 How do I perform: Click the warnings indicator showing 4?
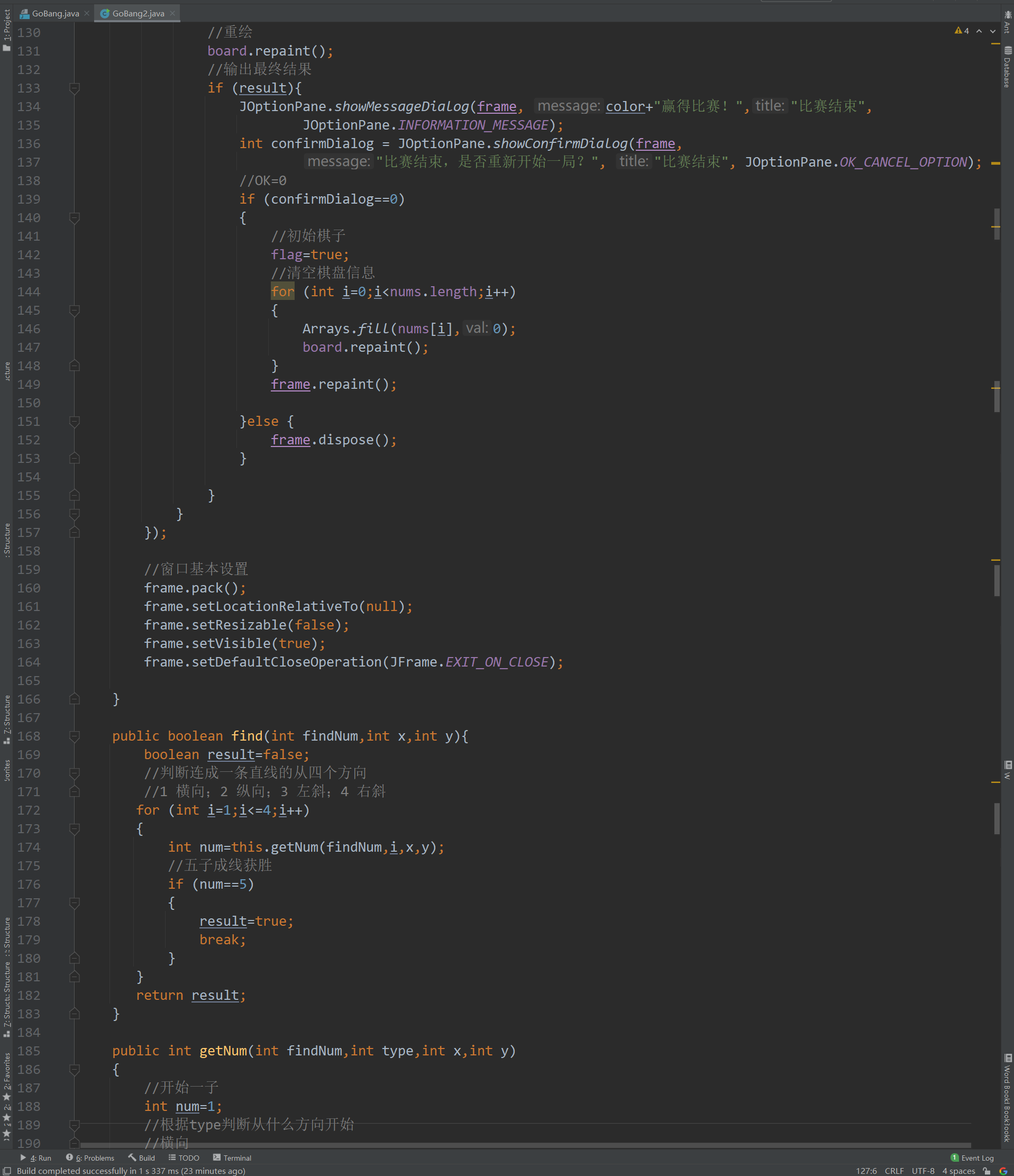coord(962,31)
